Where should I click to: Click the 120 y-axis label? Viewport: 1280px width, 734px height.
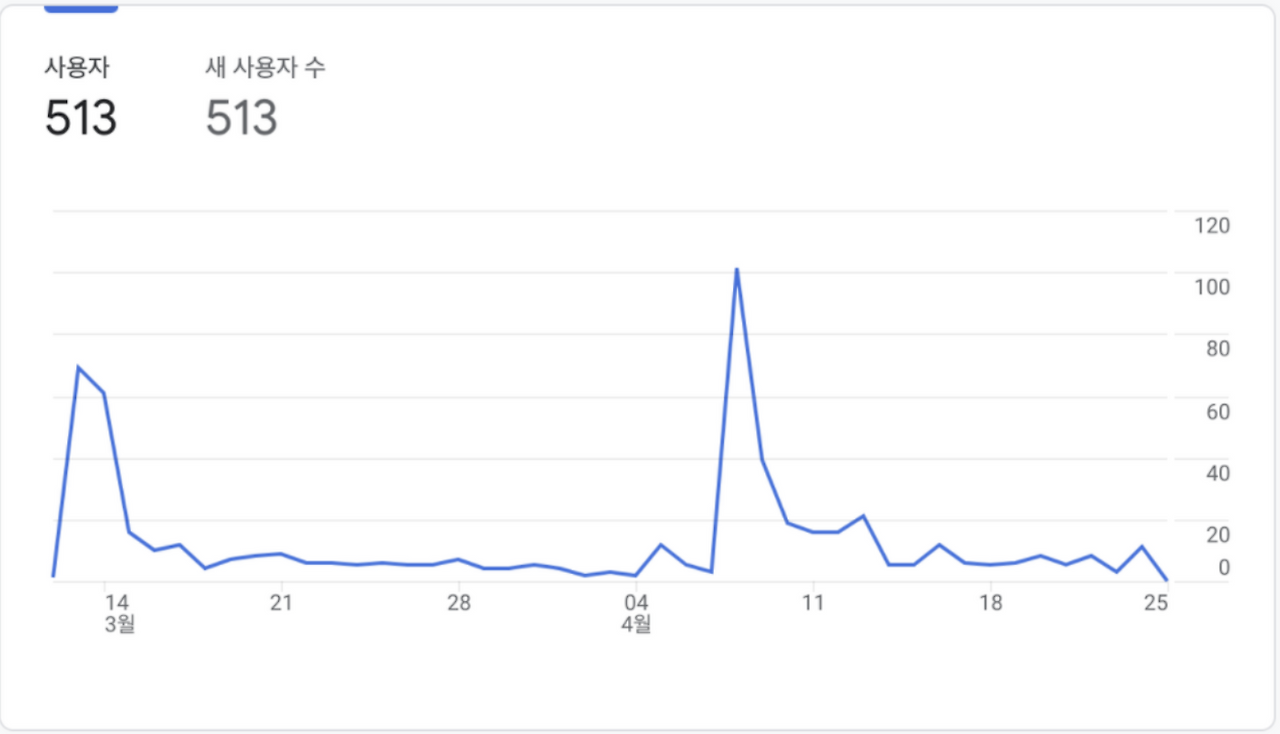(x=1212, y=225)
